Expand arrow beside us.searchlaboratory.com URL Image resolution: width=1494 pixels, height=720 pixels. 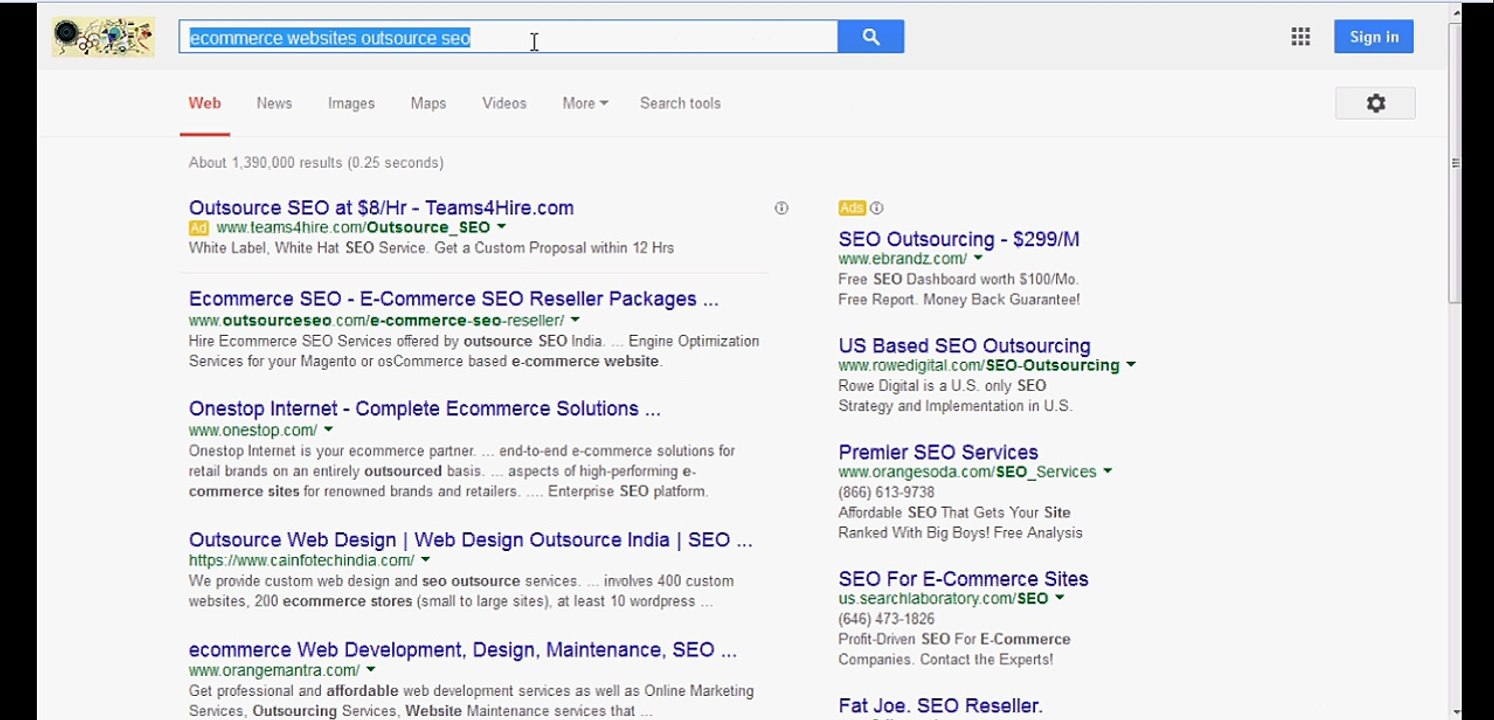(x=1059, y=599)
